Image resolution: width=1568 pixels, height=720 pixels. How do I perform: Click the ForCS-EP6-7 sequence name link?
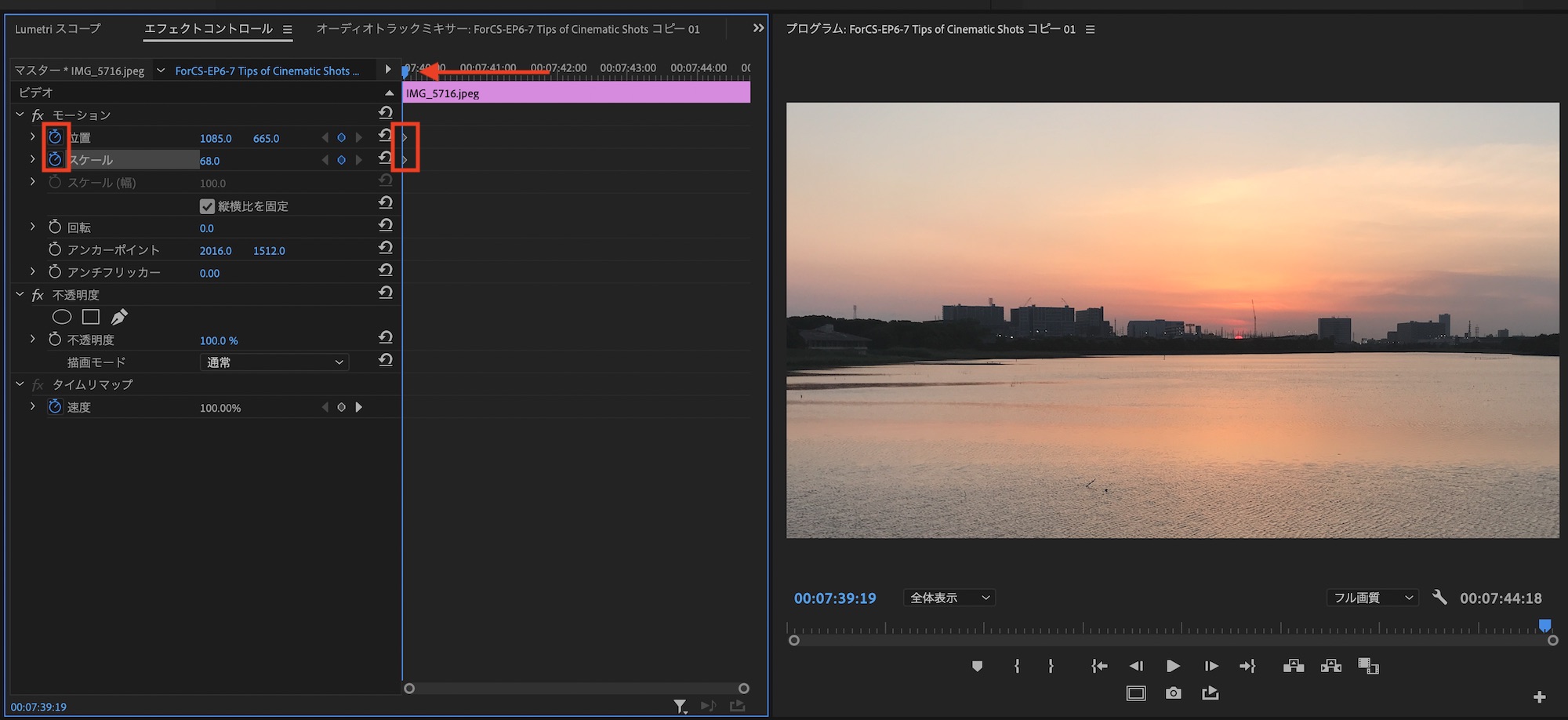[x=267, y=71]
